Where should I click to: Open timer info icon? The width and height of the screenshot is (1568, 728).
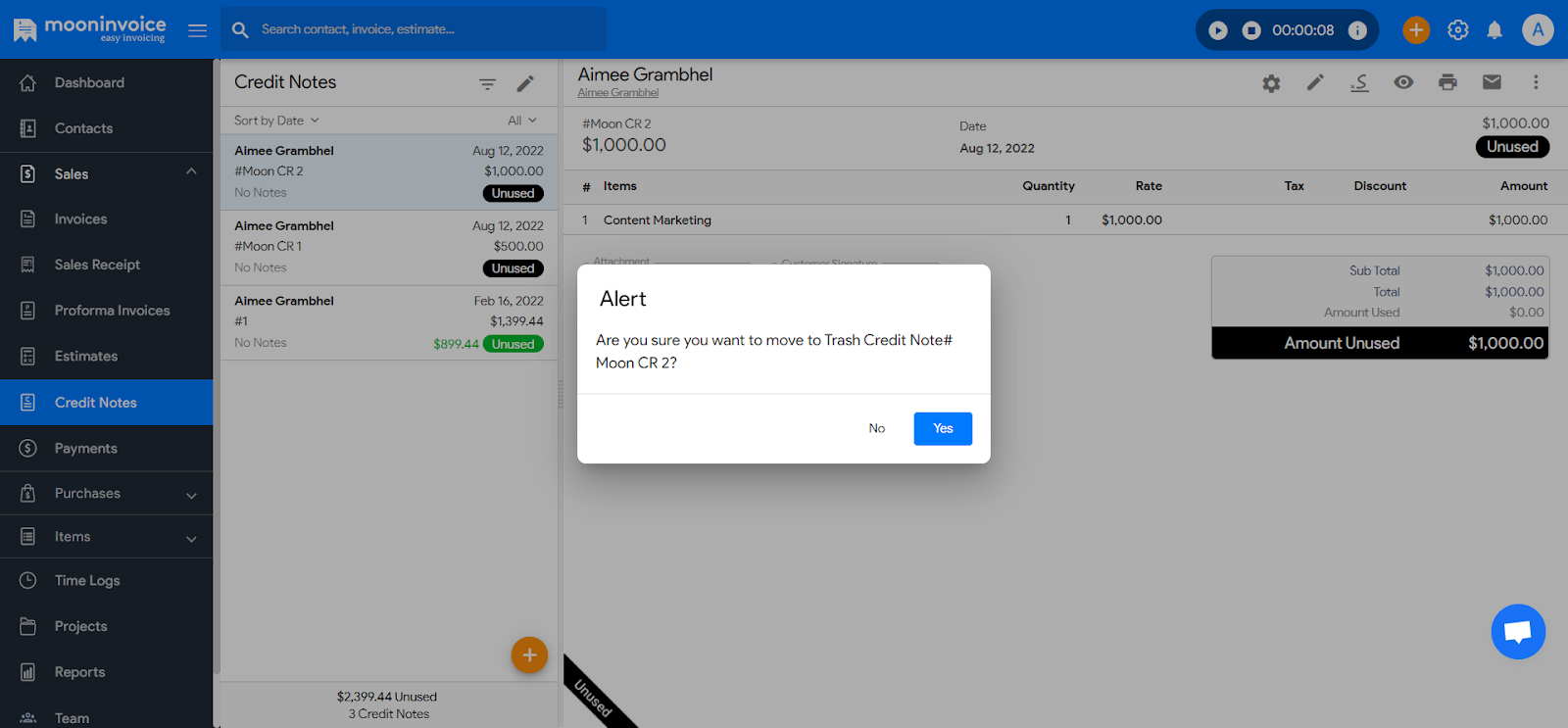(x=1357, y=30)
